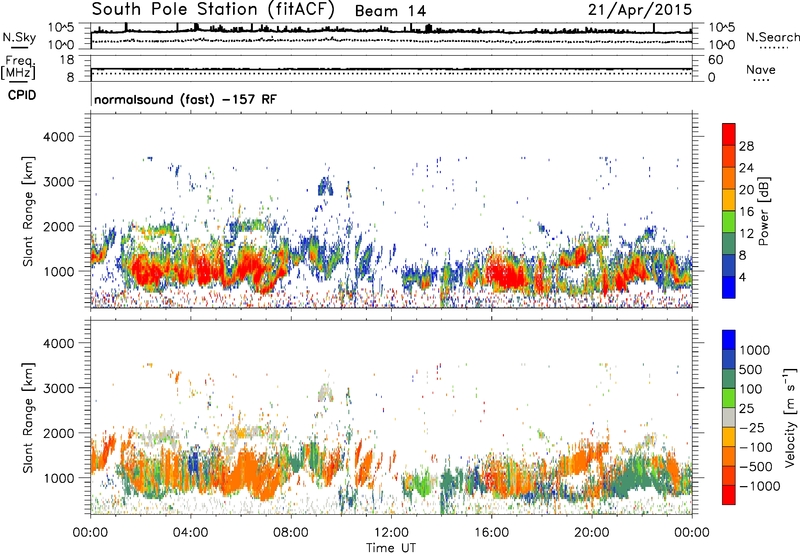The image size is (800, 554).
Task: Click the 'N.Search' legend label
Action: [772, 37]
